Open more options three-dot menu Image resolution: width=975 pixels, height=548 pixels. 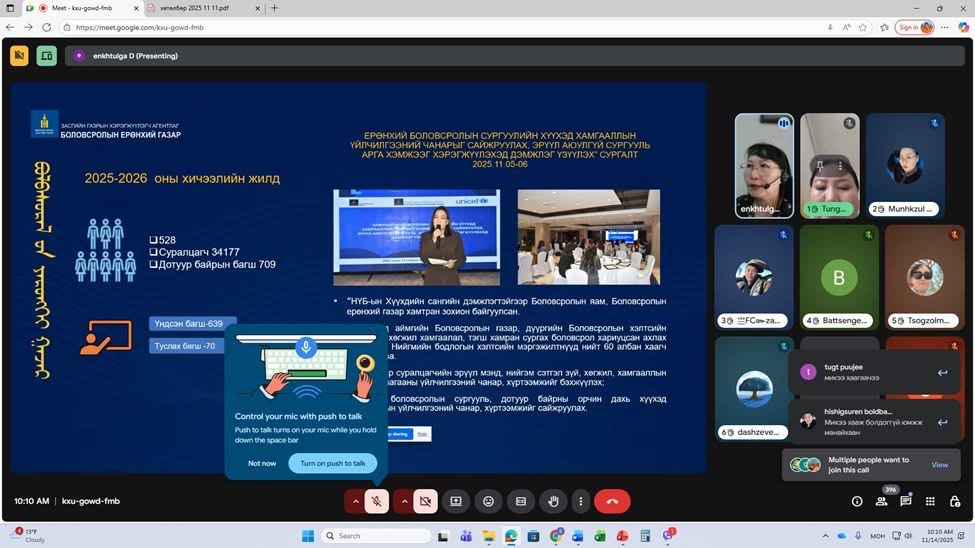(x=580, y=501)
